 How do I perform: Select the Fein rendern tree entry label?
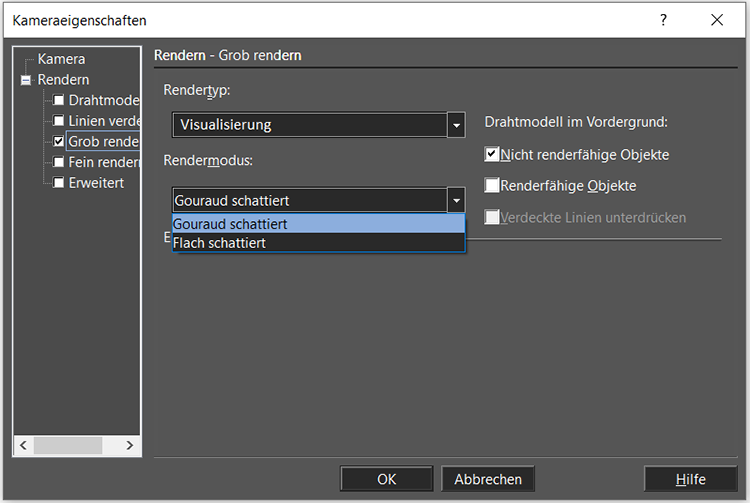tap(104, 162)
